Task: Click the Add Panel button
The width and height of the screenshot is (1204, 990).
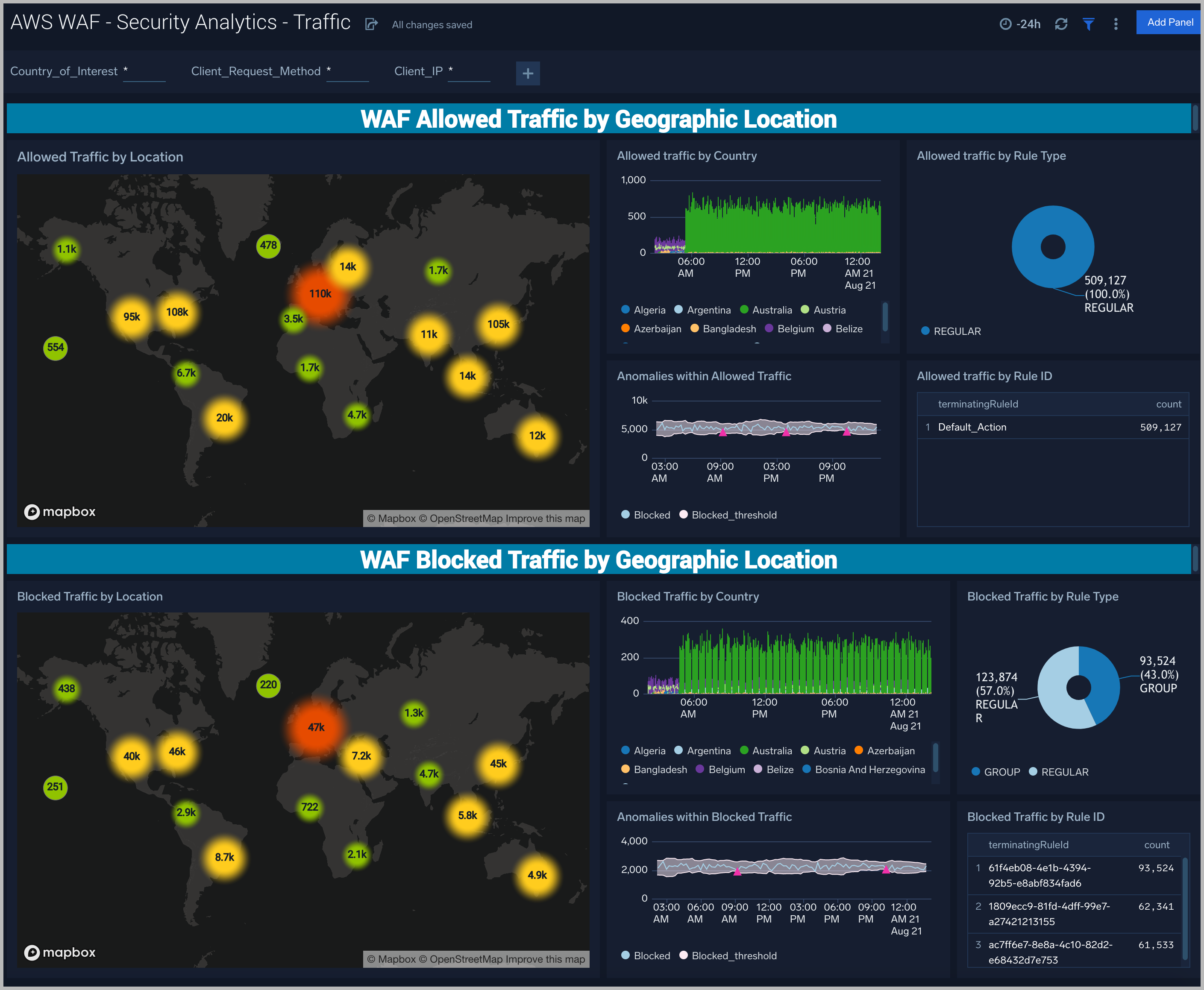Action: (x=1169, y=22)
